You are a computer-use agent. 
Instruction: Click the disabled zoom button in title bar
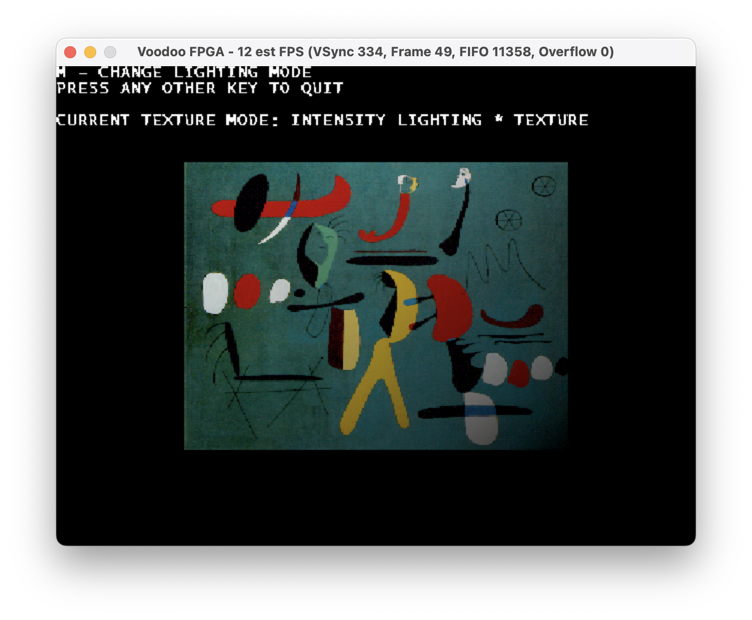110,52
